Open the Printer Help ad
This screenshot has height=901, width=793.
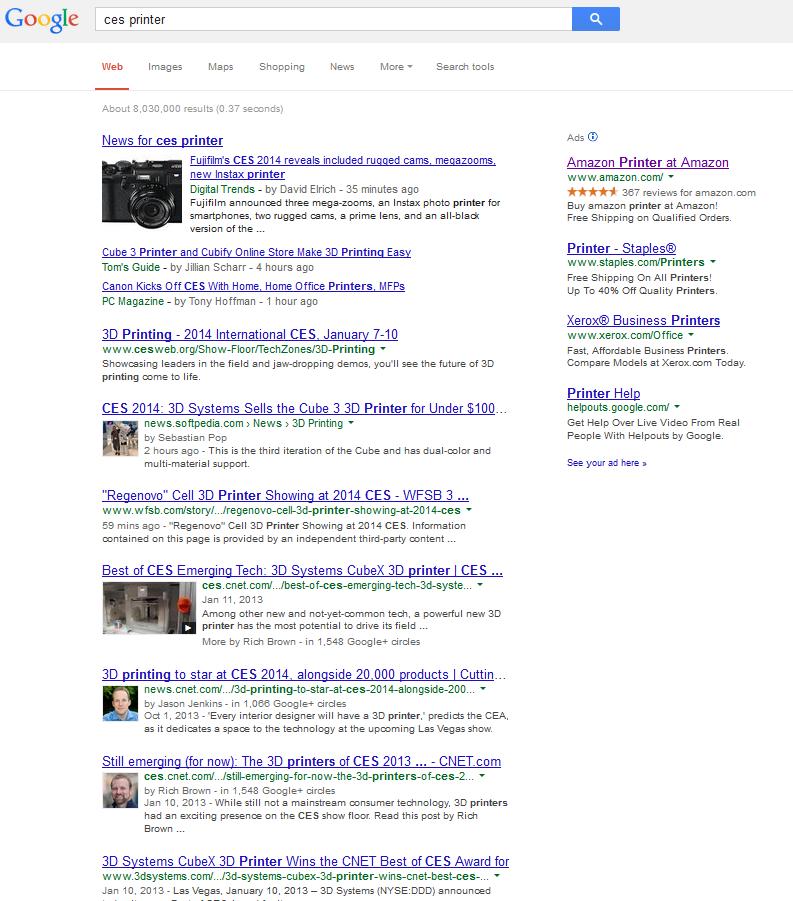(603, 393)
